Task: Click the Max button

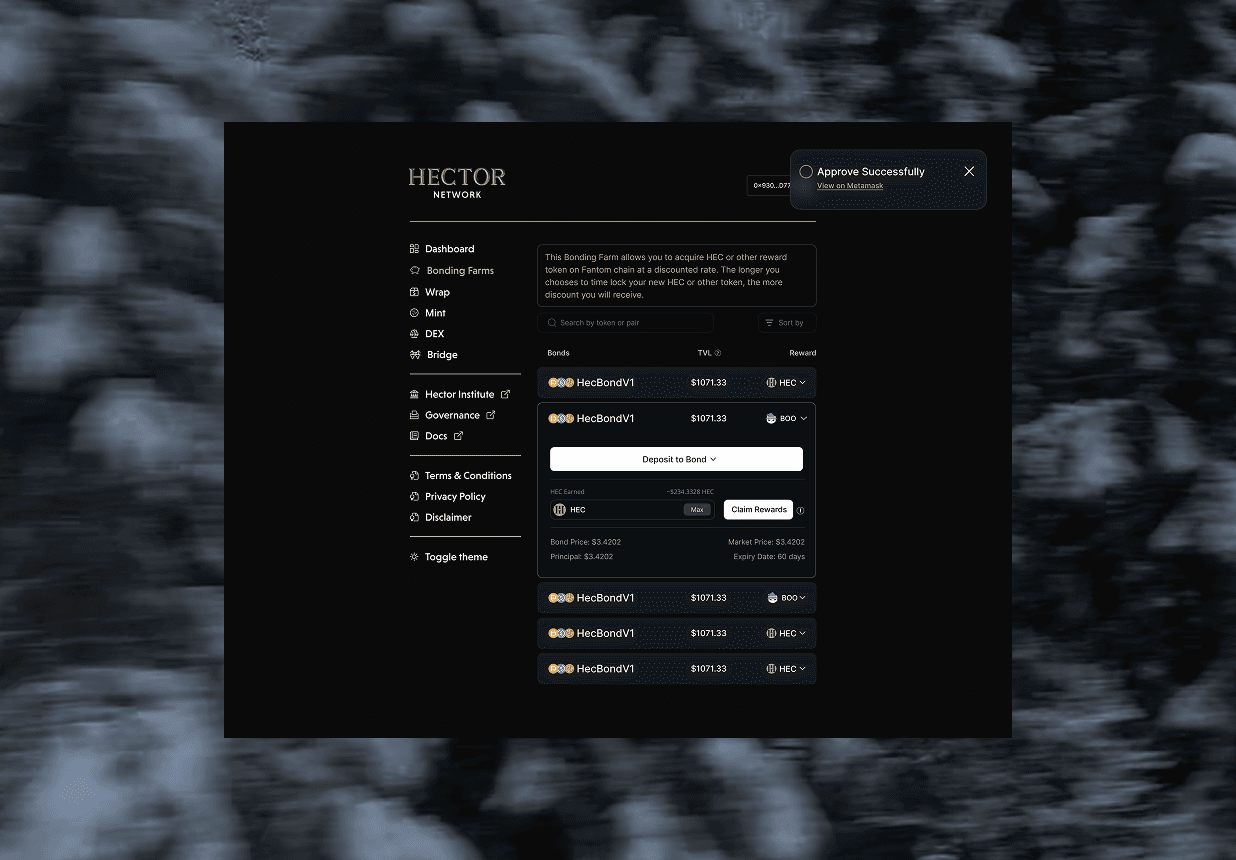Action: tap(697, 510)
